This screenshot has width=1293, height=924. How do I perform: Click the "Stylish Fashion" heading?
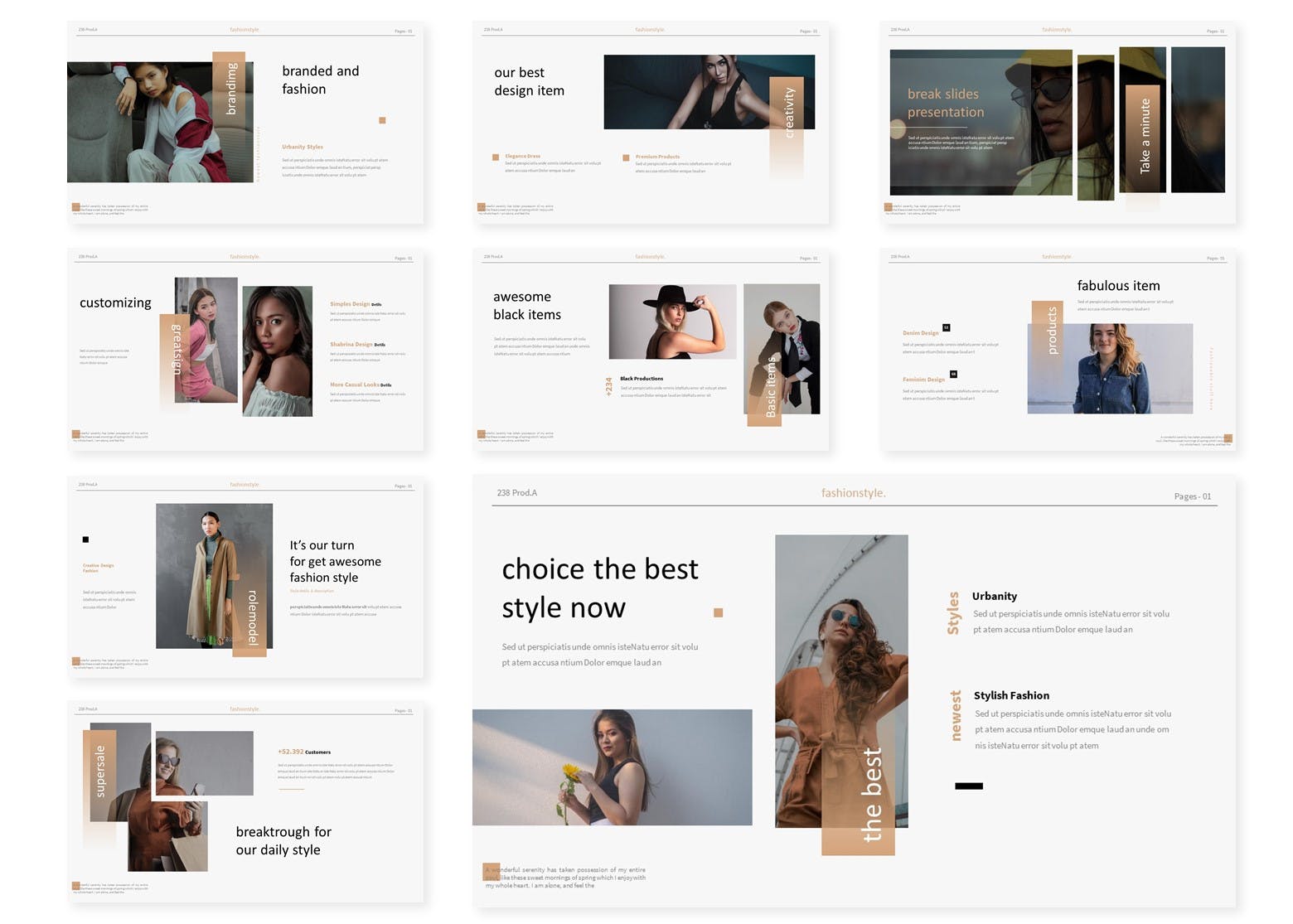tap(1011, 695)
